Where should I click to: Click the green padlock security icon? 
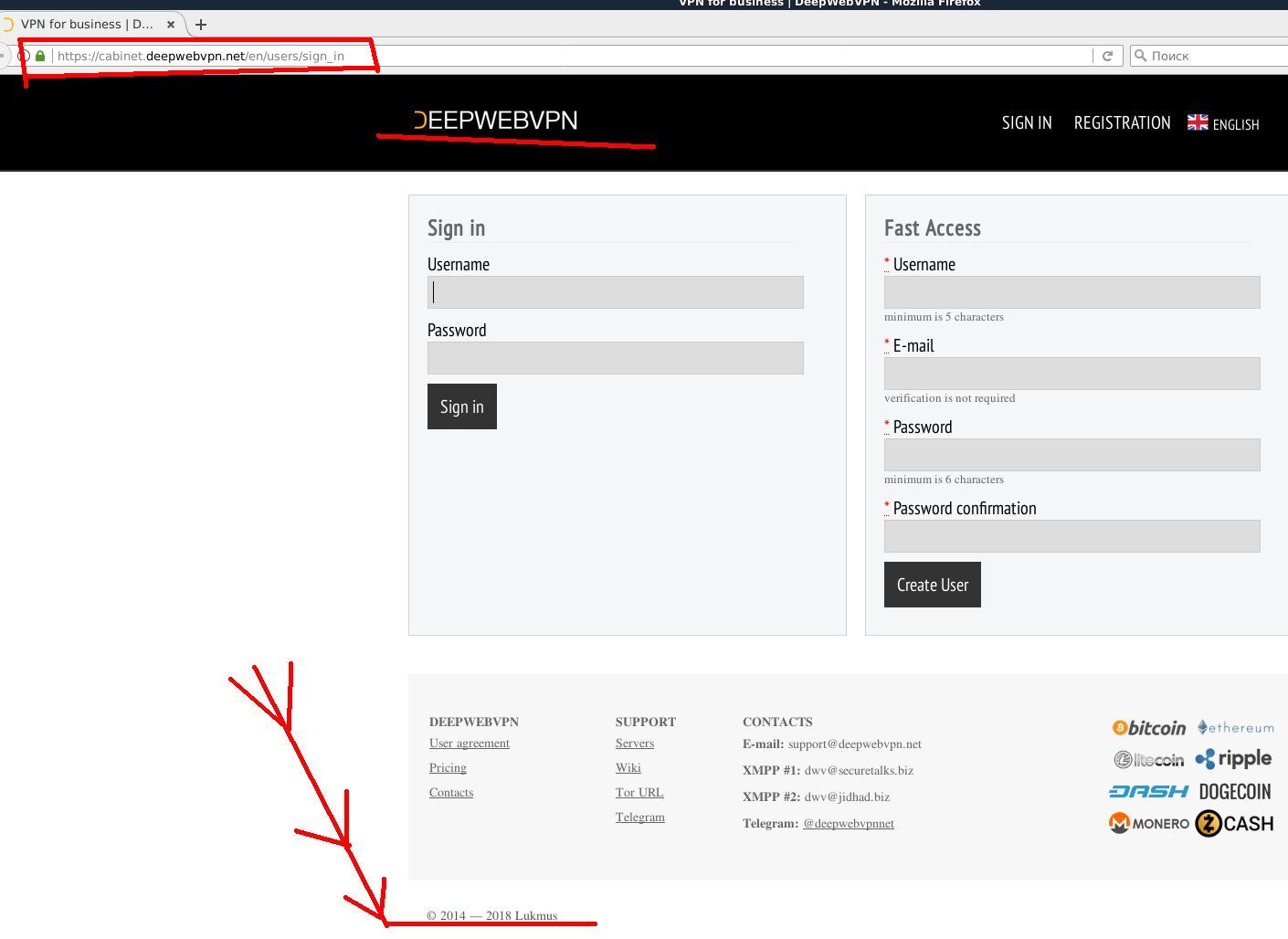click(x=40, y=56)
